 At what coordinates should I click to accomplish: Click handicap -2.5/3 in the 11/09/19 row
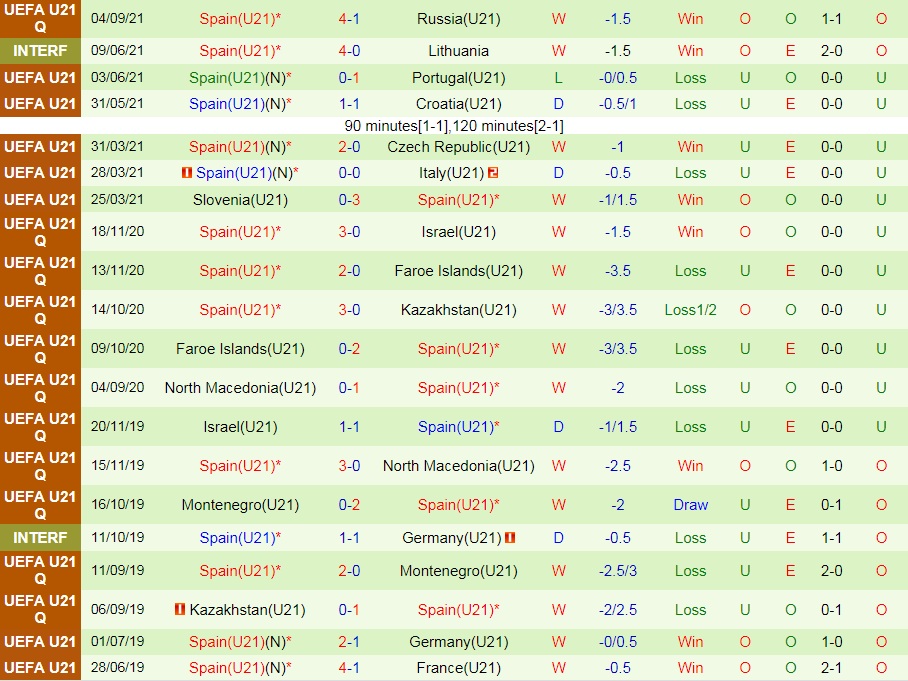618,571
